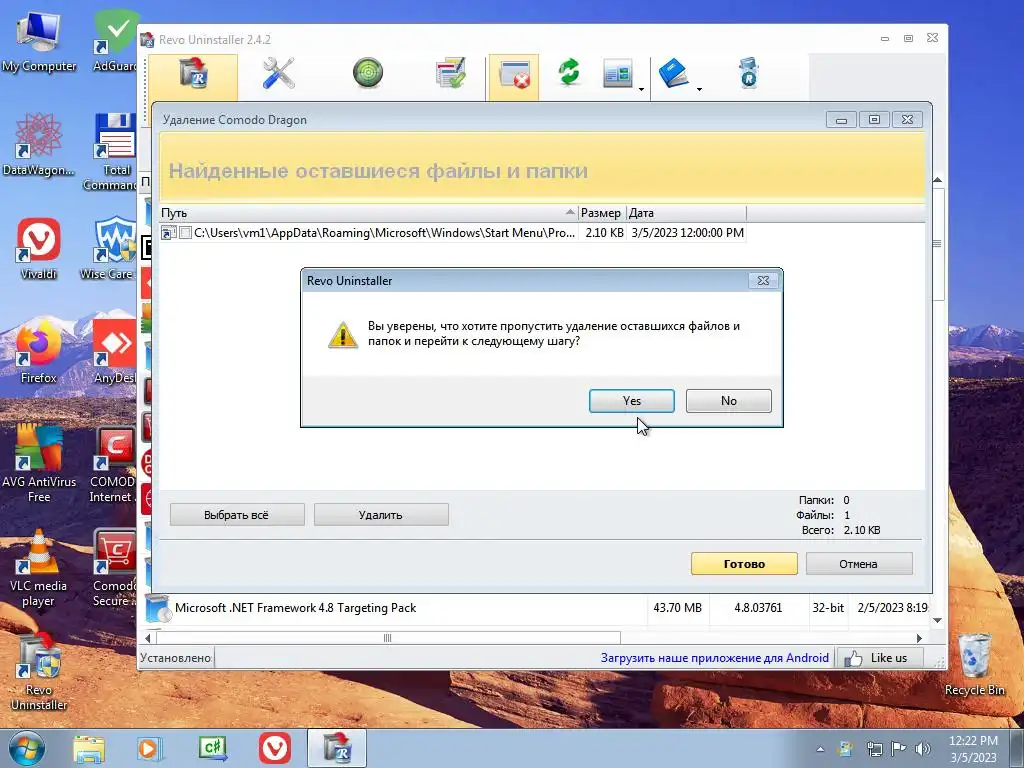
Task: Click the Uninstall toolbar icon with red X
Action: coord(514,75)
